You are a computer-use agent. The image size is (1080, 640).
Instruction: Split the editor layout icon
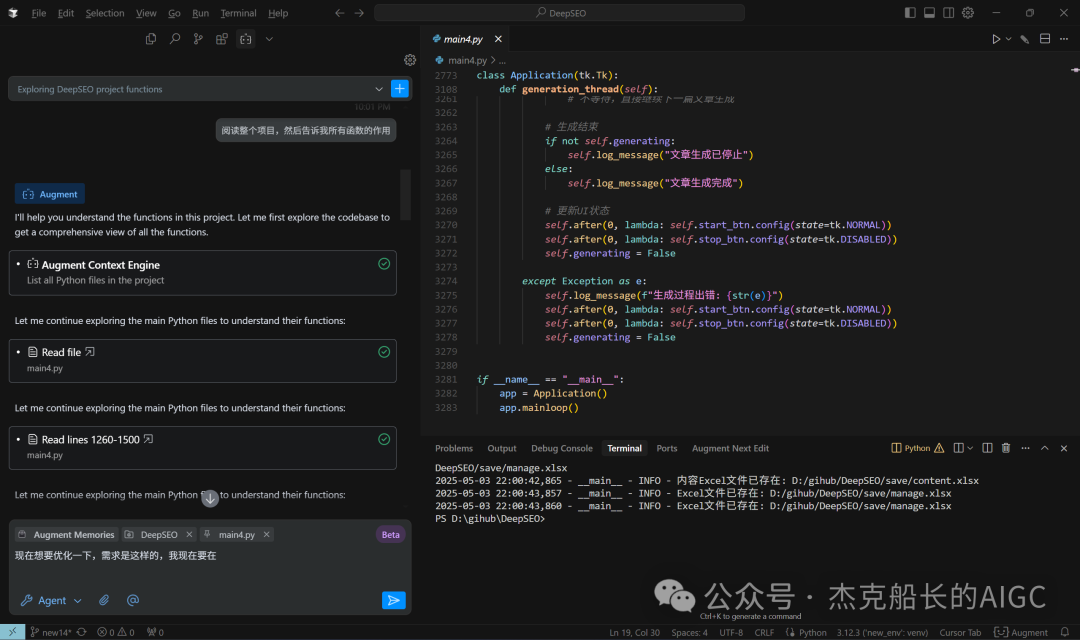[x=1045, y=39]
